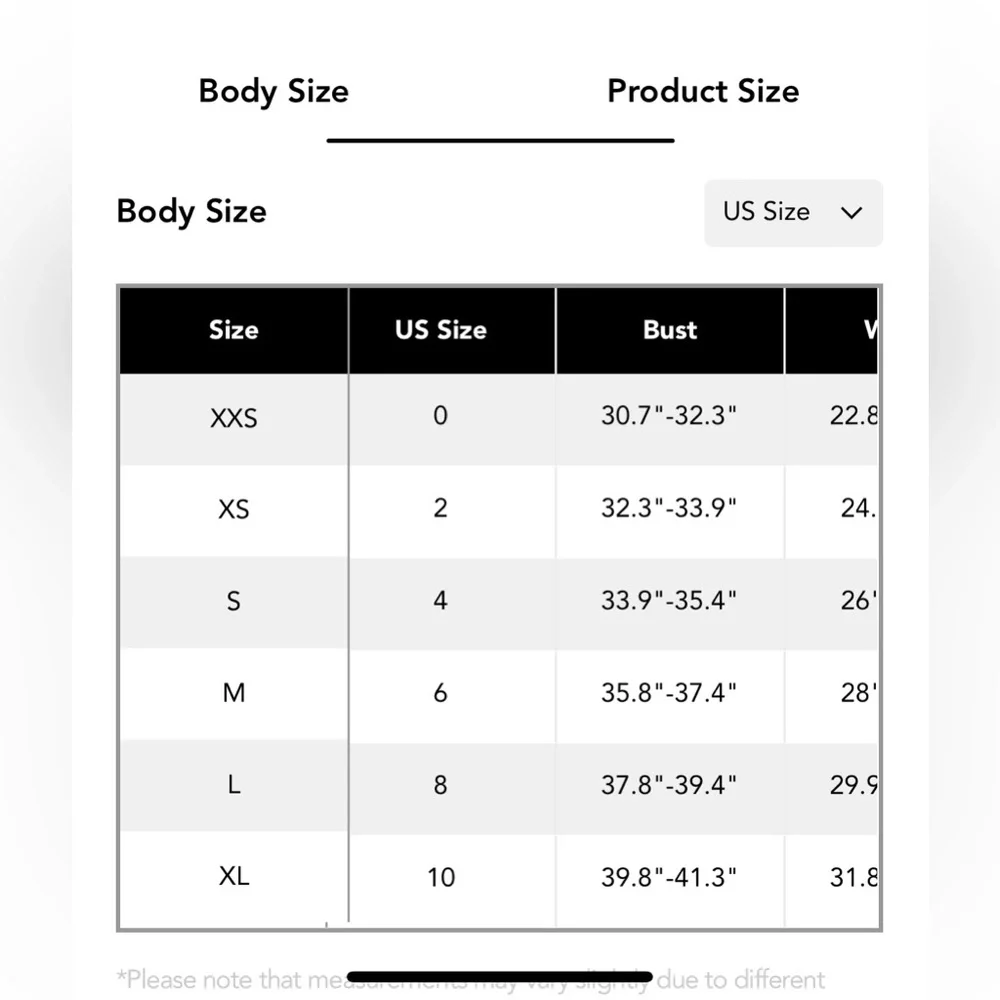Screen dimensions: 1000x1000
Task: Select the M size label
Action: 234,692
